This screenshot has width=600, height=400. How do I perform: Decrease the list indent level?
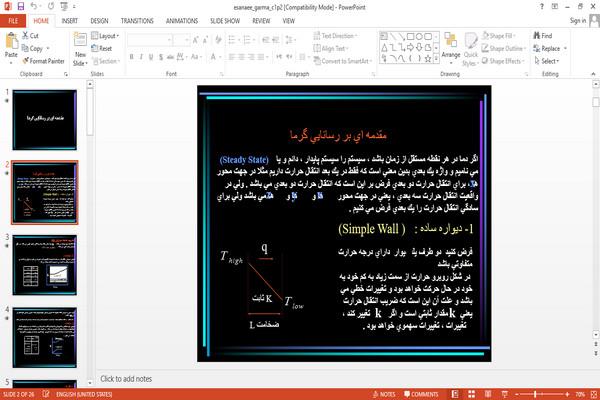pos(266,39)
